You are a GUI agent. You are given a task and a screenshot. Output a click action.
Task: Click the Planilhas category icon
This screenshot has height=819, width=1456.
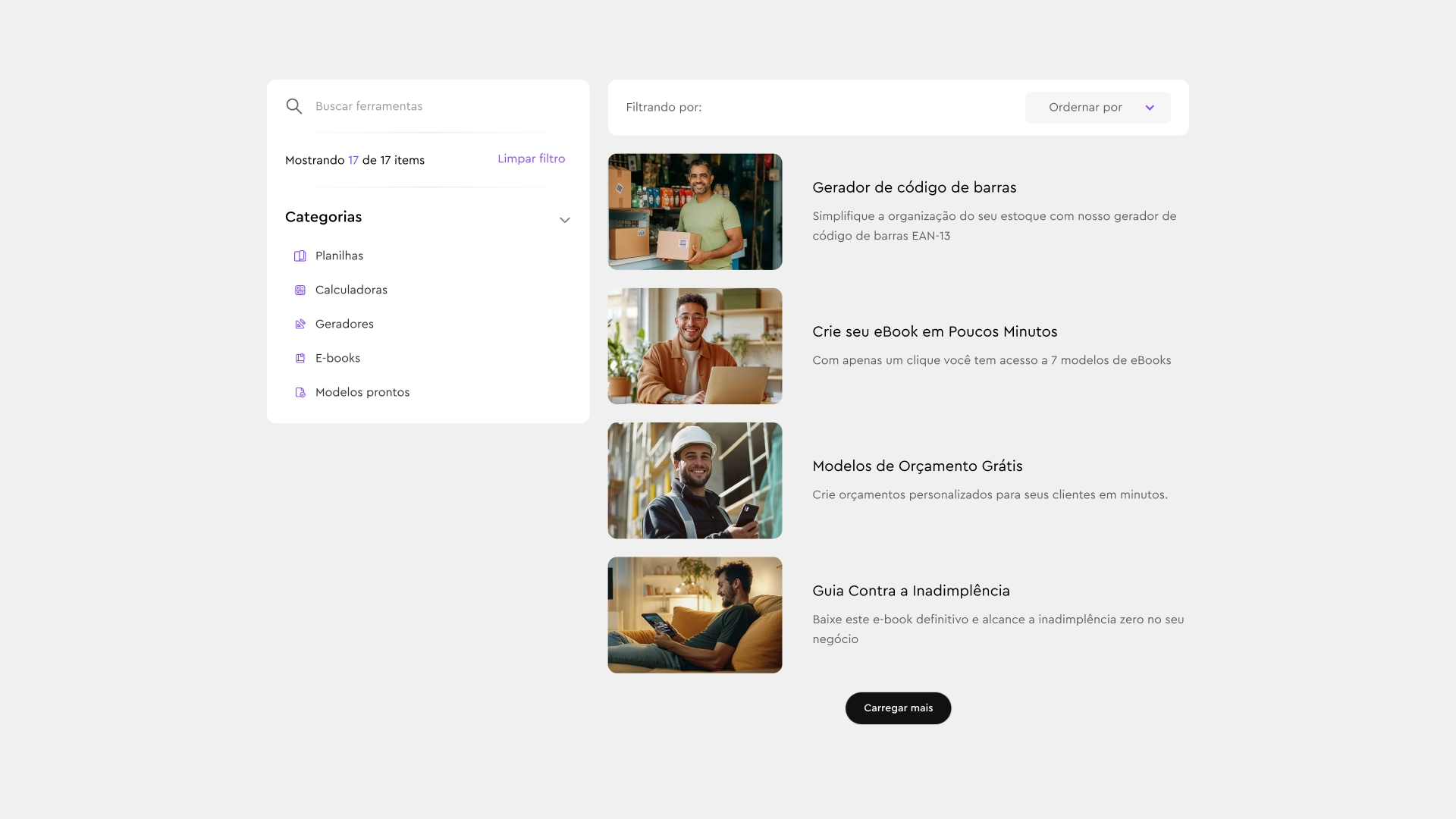tap(300, 256)
